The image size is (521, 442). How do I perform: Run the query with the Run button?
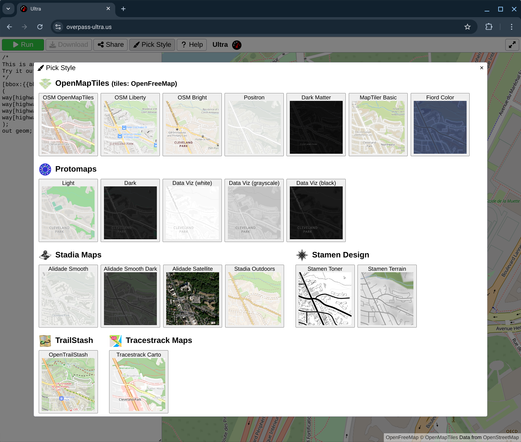point(23,45)
